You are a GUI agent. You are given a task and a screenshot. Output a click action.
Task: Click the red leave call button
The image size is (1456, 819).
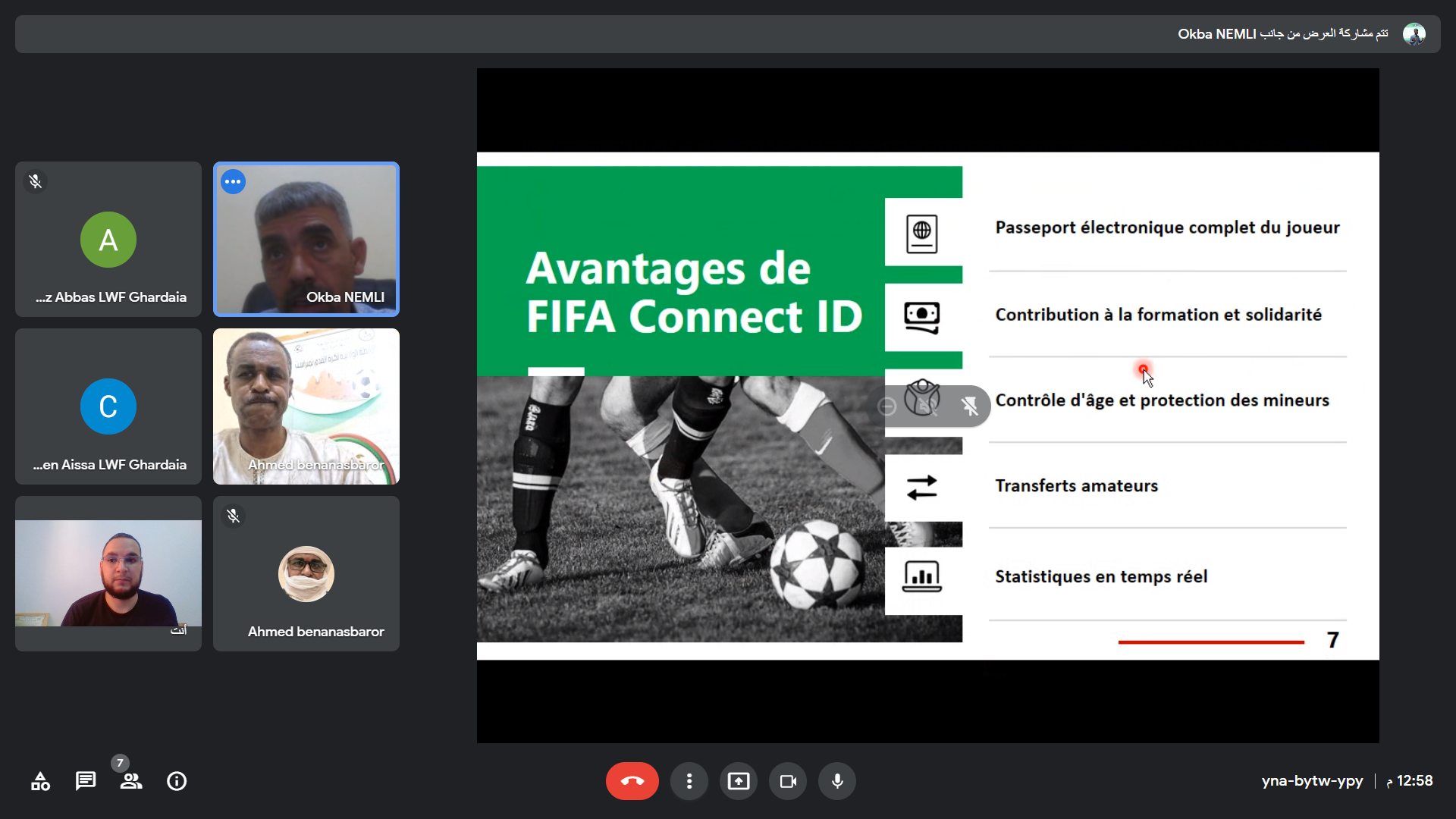[632, 781]
